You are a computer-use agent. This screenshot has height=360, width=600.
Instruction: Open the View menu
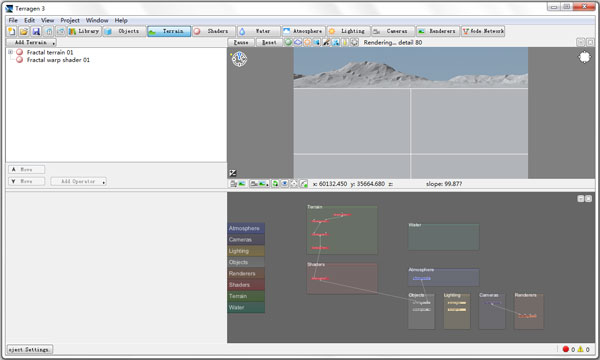47,20
